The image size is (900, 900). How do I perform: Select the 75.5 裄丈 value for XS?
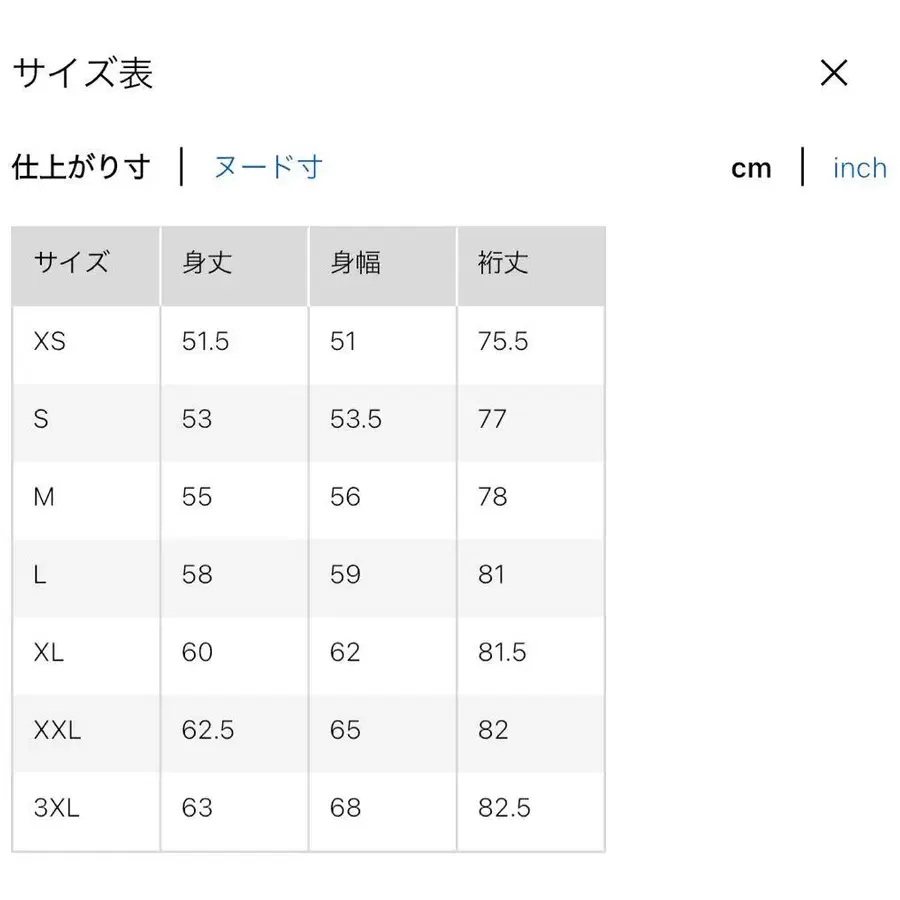click(x=503, y=342)
